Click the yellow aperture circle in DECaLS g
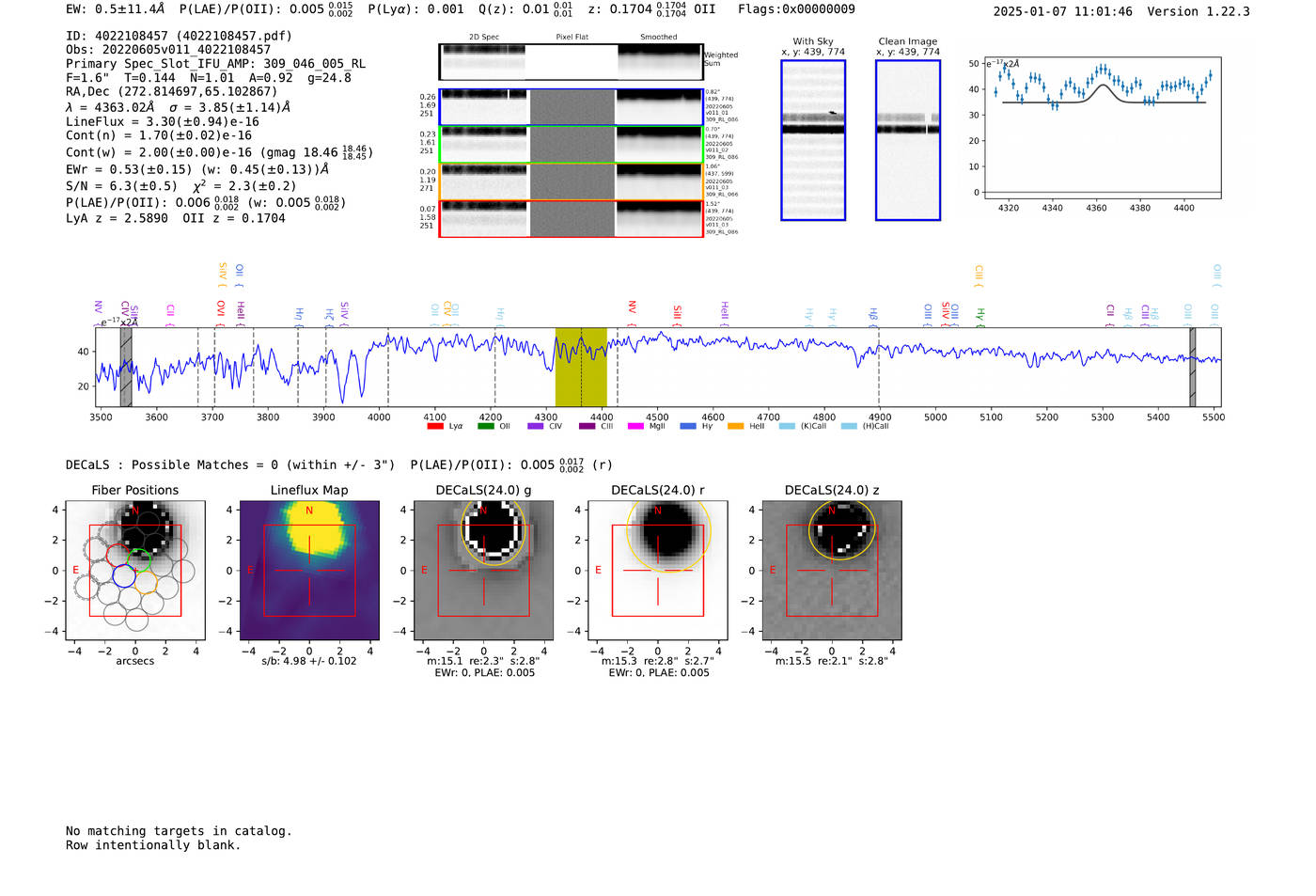The image size is (1316, 896). pyautogui.click(x=494, y=531)
